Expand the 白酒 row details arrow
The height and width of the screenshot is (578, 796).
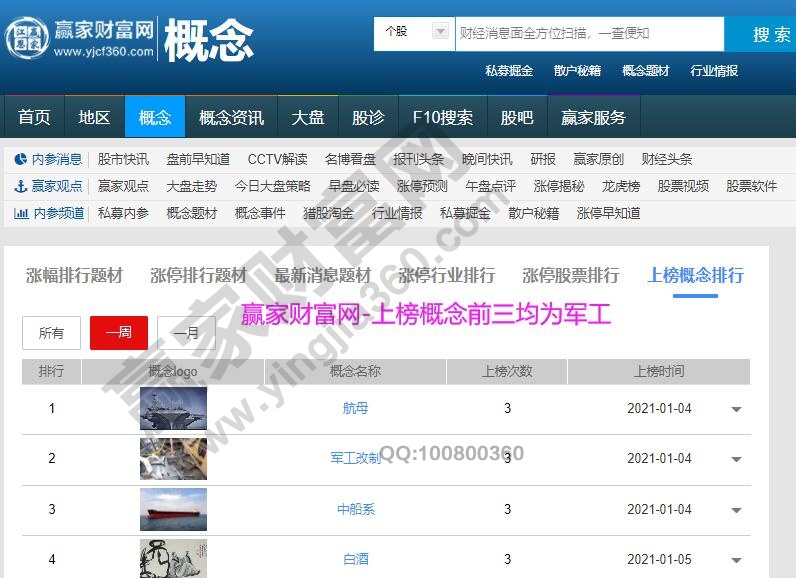tap(737, 561)
